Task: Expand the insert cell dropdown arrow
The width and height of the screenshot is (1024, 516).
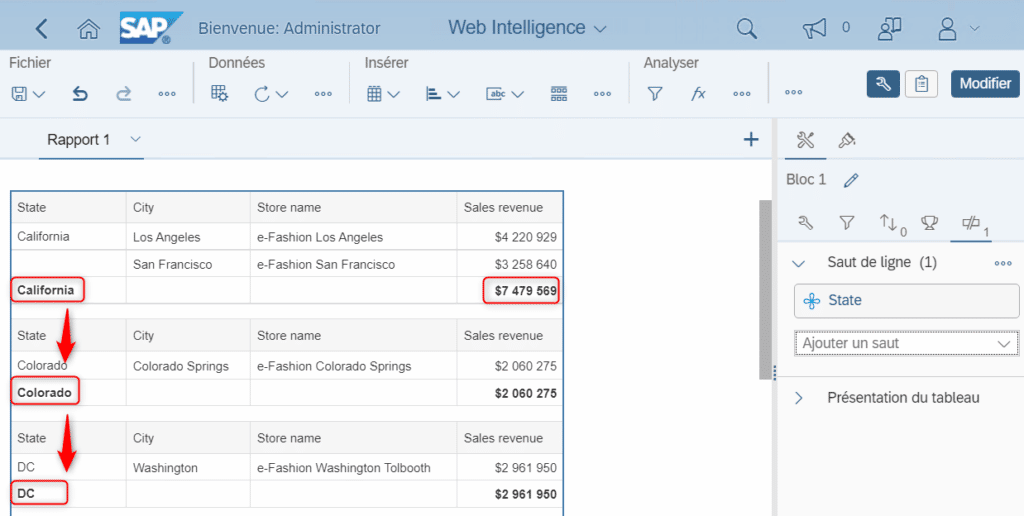Action: (x=517, y=95)
